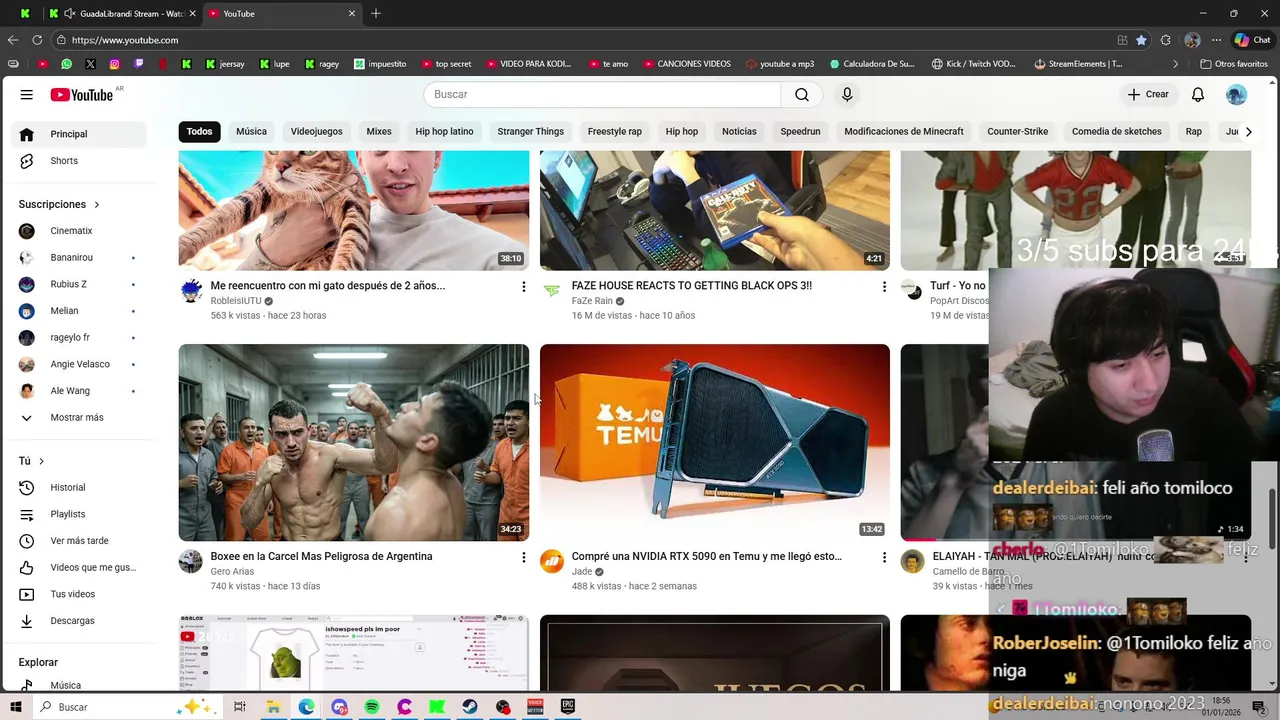1280x720 pixels.
Task: Open Historial in sidebar
Action: click(80, 488)
